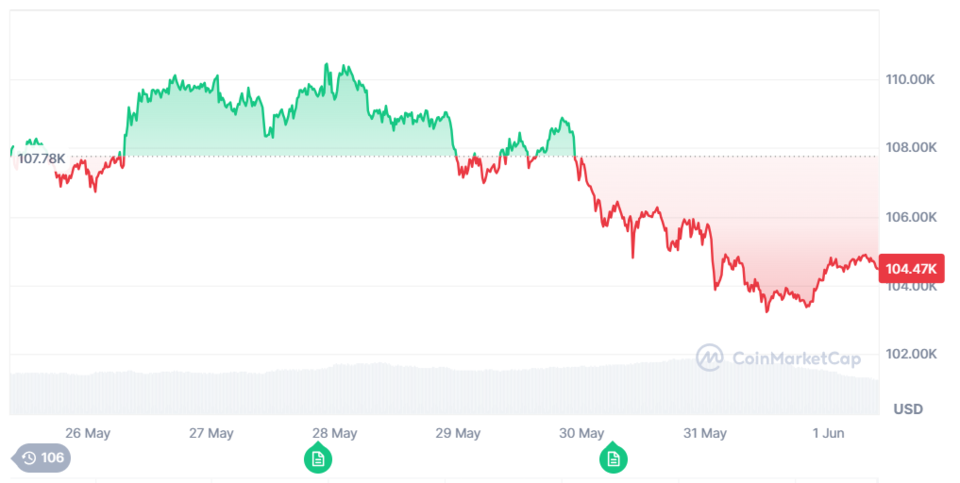Screen dimensions: 960x483
Task: Click the USD currency label
Action: tap(907, 409)
